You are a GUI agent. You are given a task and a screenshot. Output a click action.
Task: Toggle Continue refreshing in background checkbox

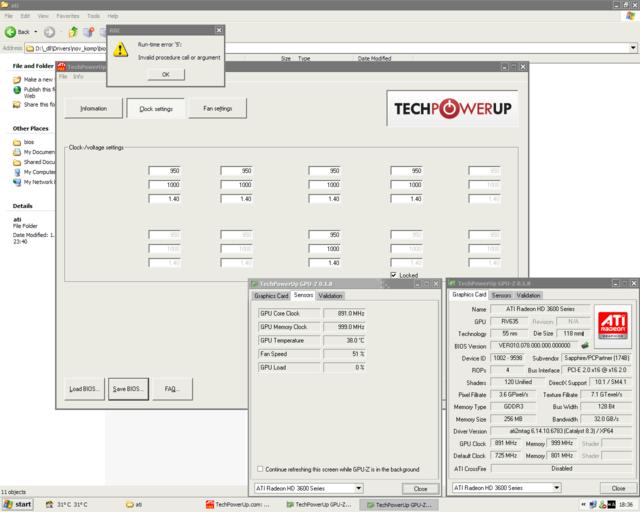[260, 469]
